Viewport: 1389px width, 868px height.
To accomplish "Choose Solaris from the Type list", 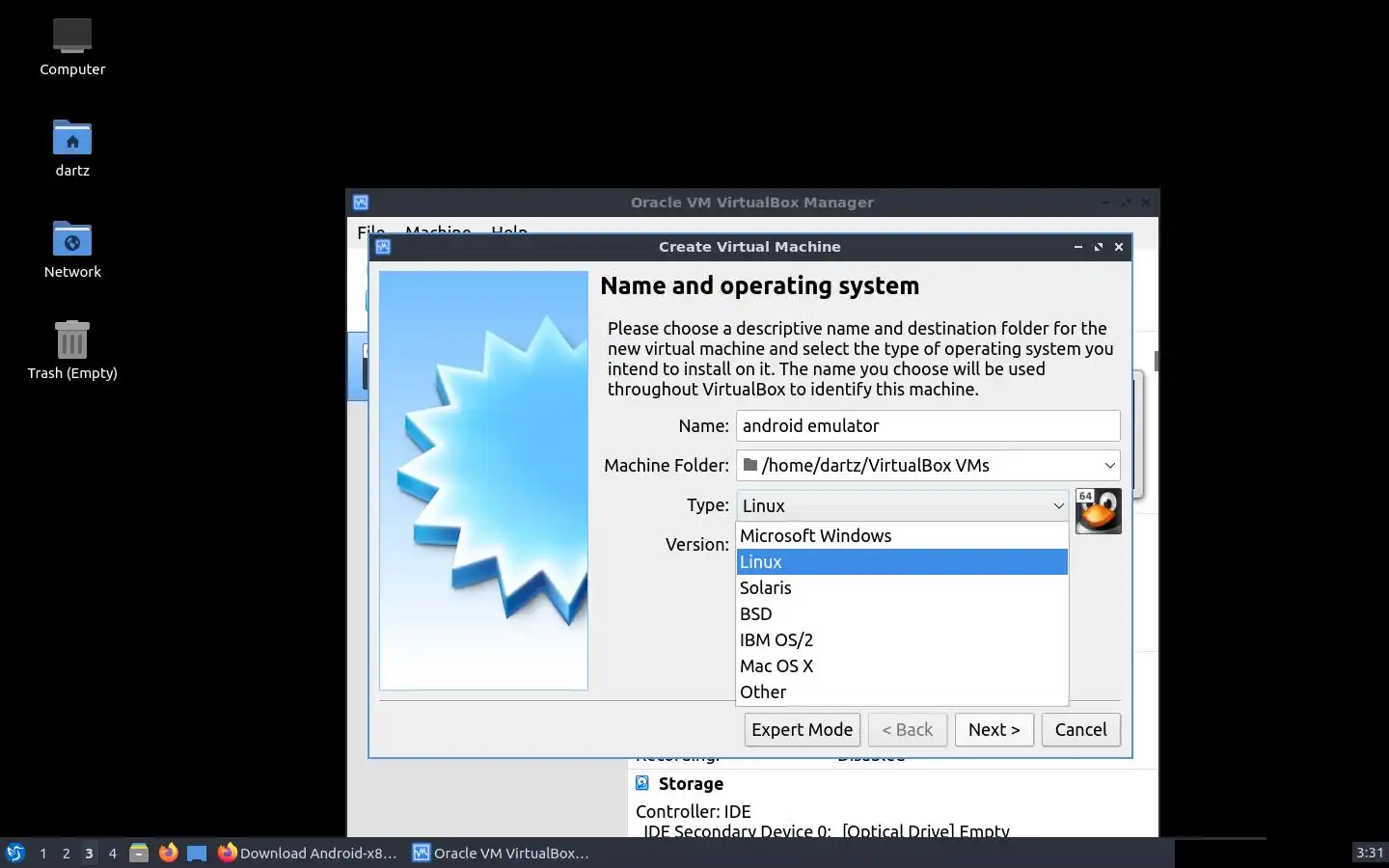I will pyautogui.click(x=902, y=587).
